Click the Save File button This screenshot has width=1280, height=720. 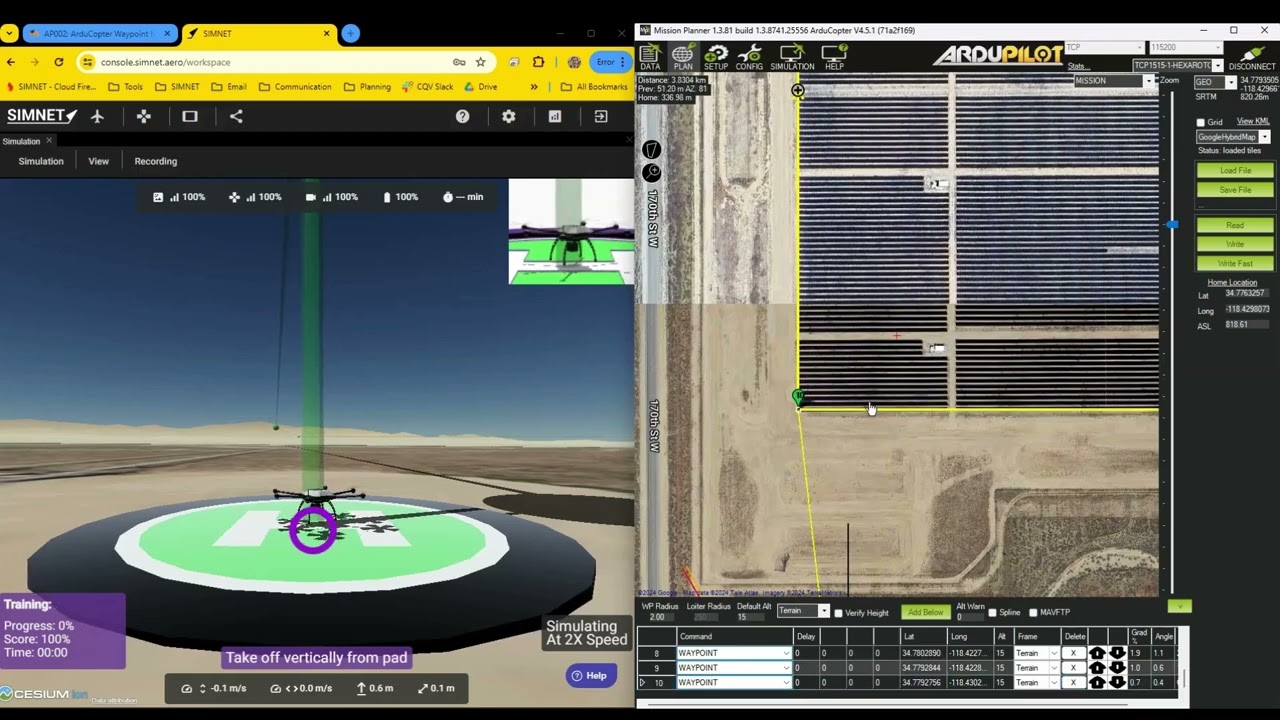click(1235, 190)
